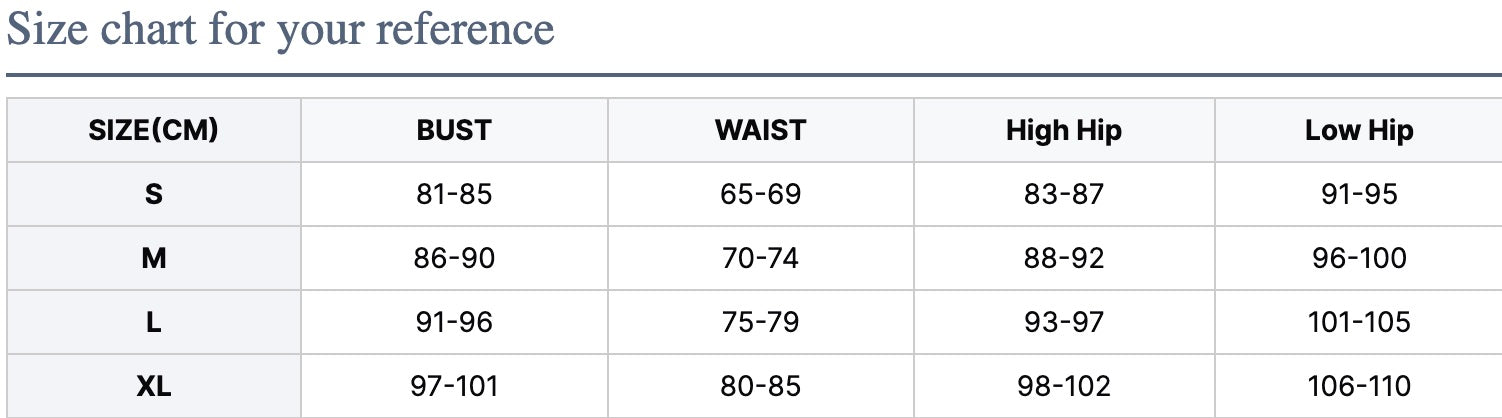Click bust value 97-101 cell

(x=454, y=386)
